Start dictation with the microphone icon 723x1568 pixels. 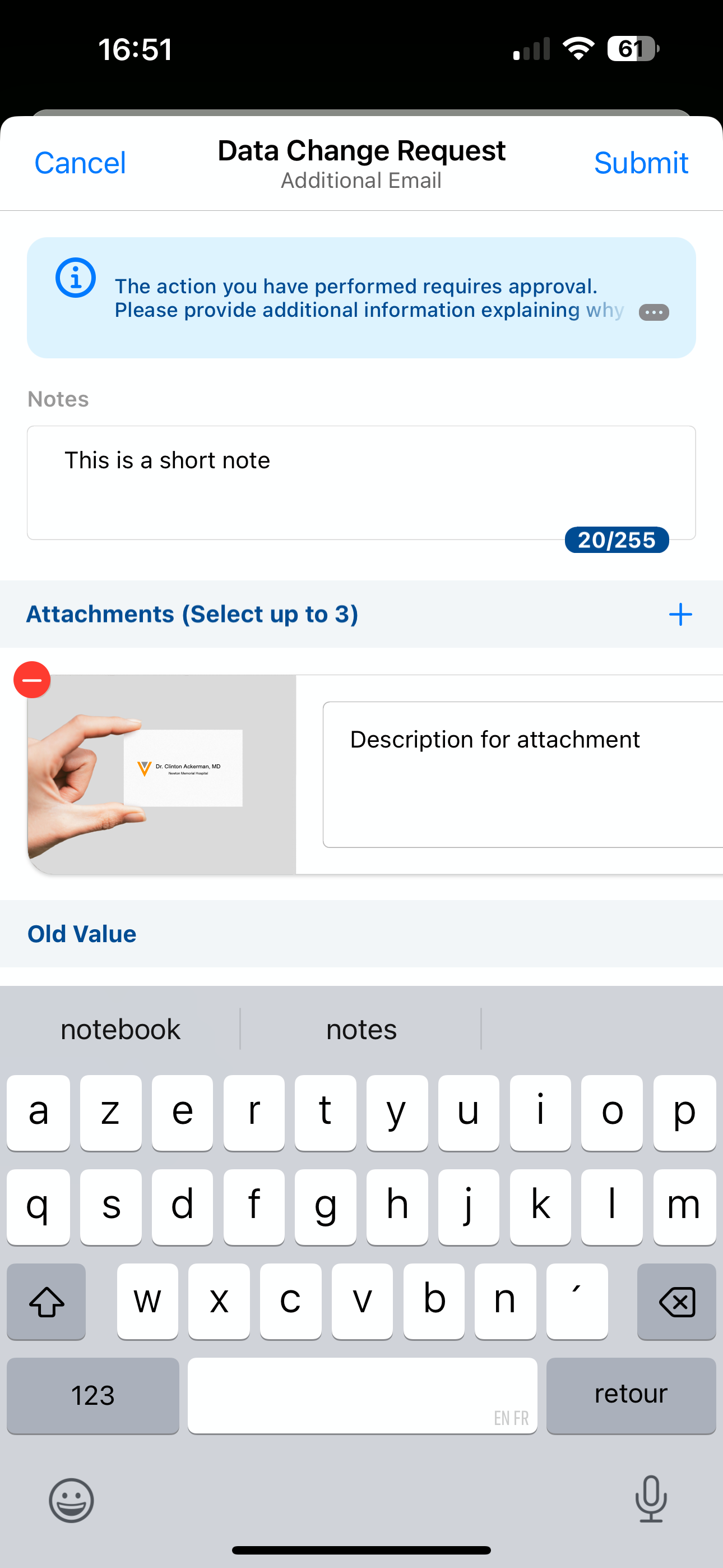coord(651,1498)
